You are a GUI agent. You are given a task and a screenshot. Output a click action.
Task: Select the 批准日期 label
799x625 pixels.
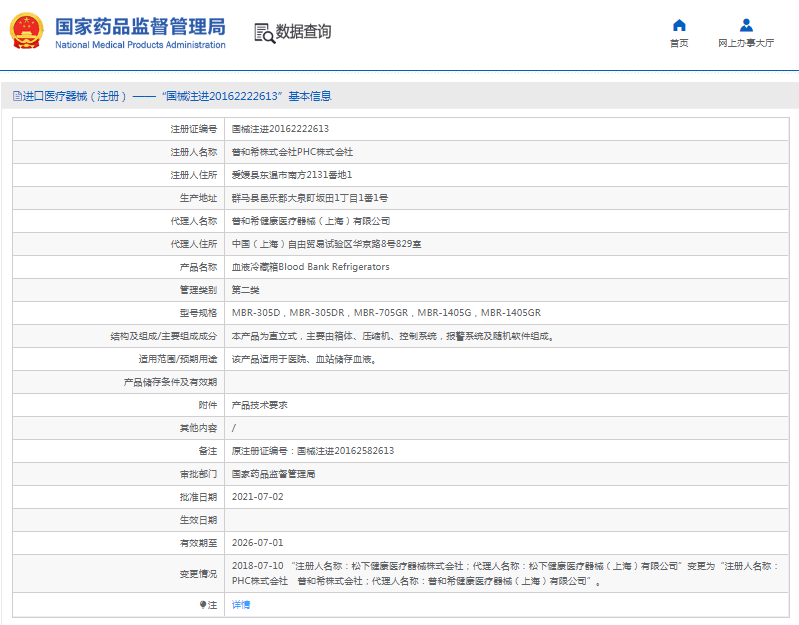click(198, 497)
